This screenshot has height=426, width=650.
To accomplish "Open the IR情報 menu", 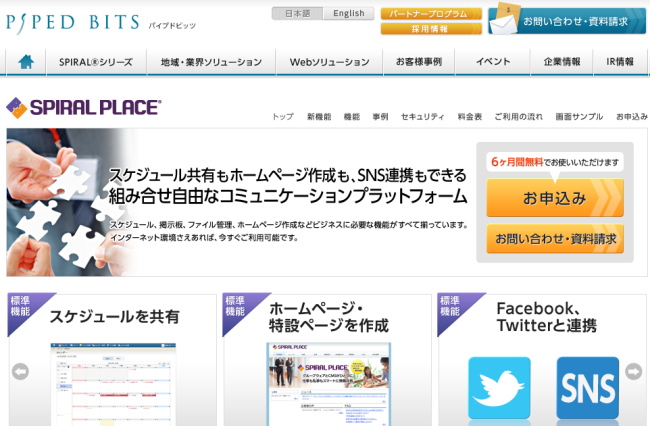I will (x=620, y=62).
